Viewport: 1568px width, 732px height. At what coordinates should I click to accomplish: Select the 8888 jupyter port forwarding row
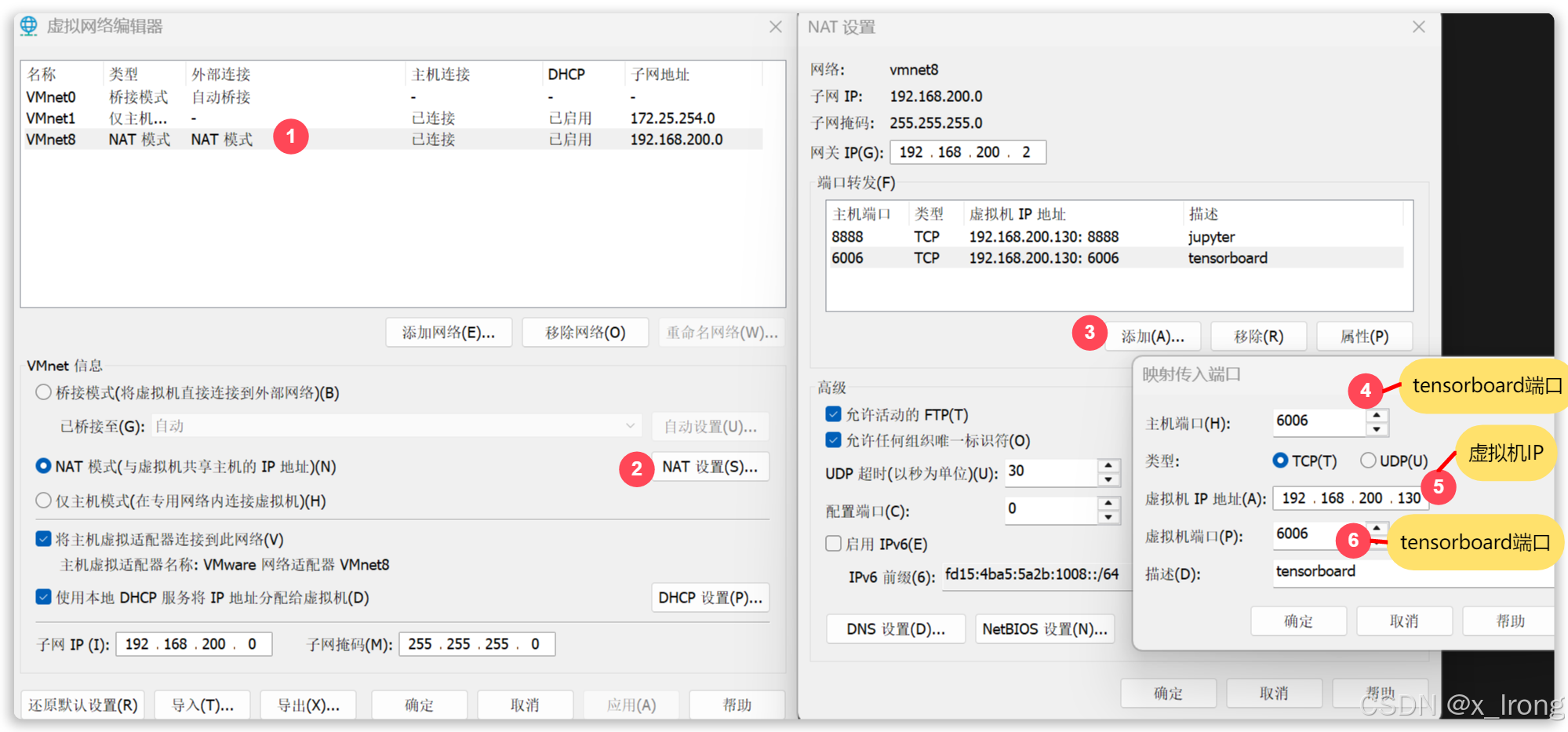1116,236
